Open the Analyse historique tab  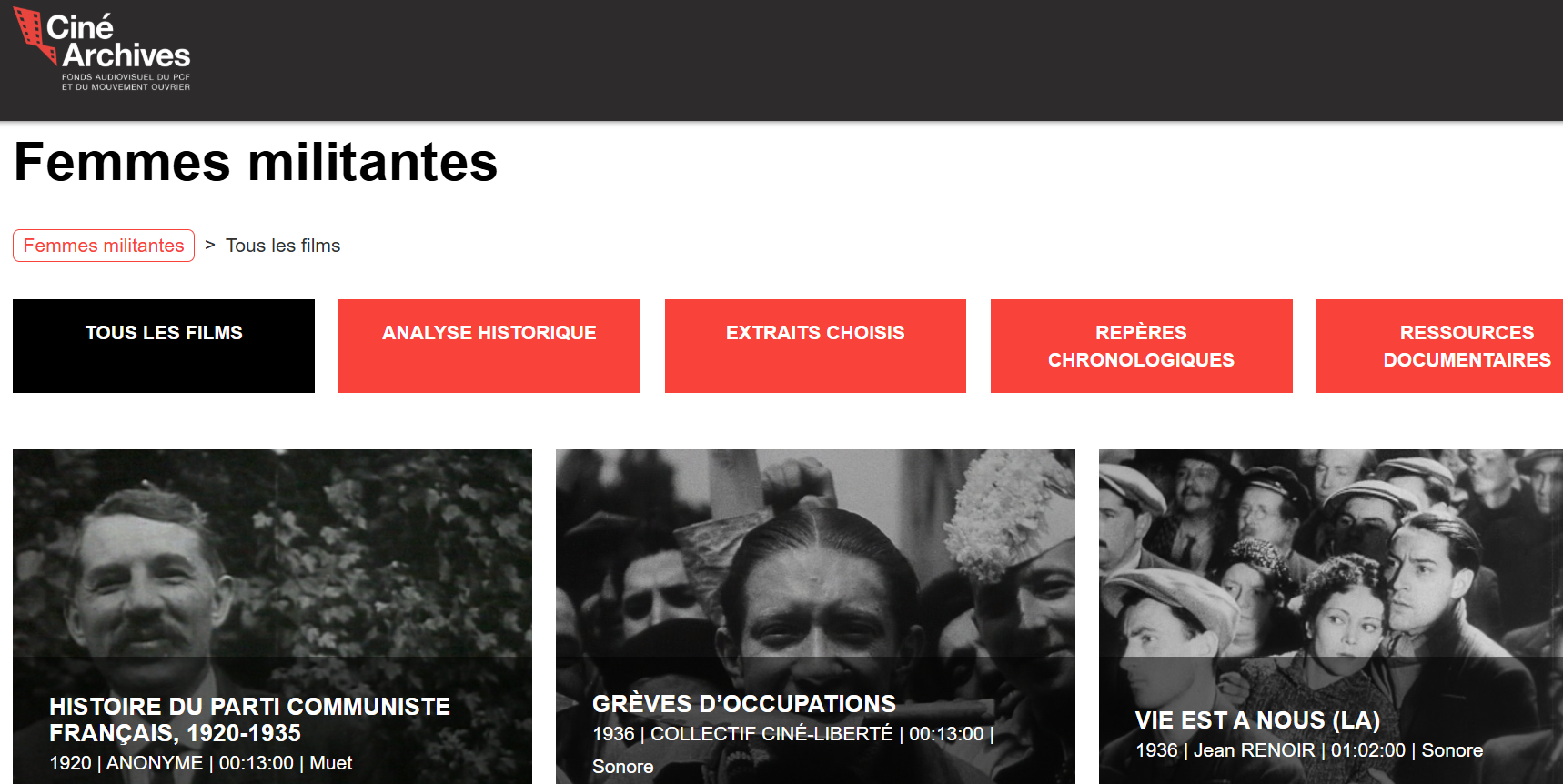pos(489,346)
